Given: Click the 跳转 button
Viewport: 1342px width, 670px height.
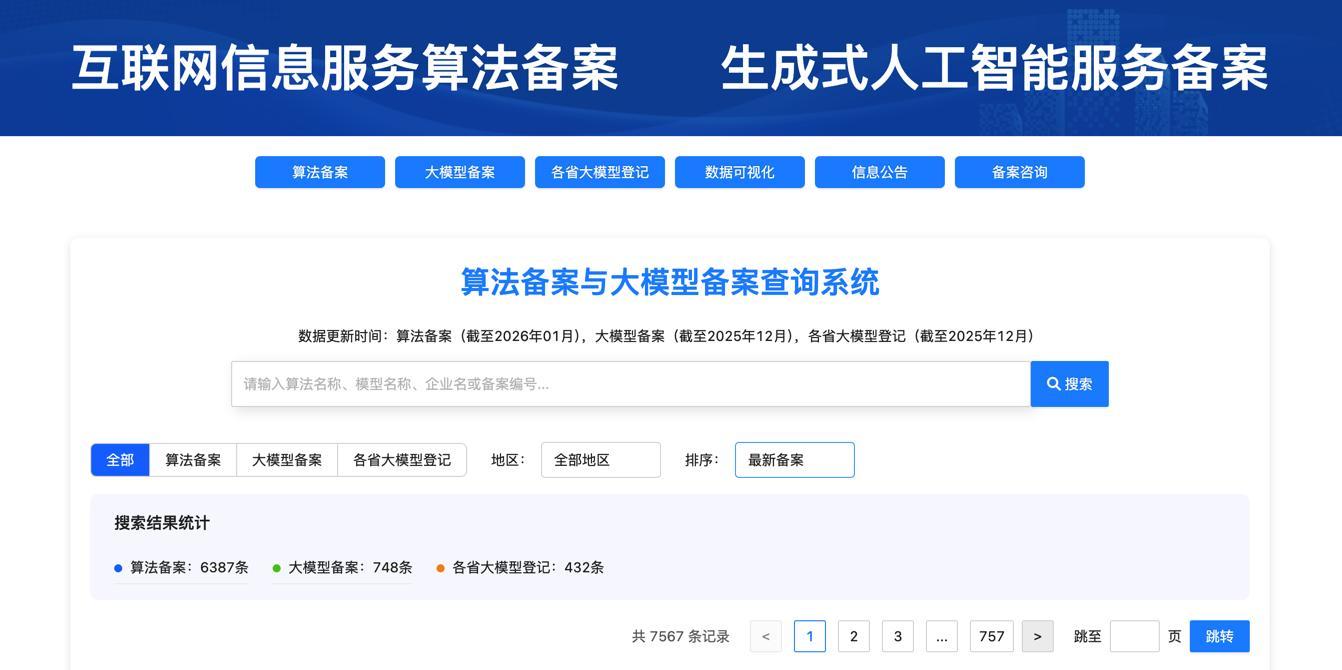Looking at the screenshot, I should [1220, 636].
